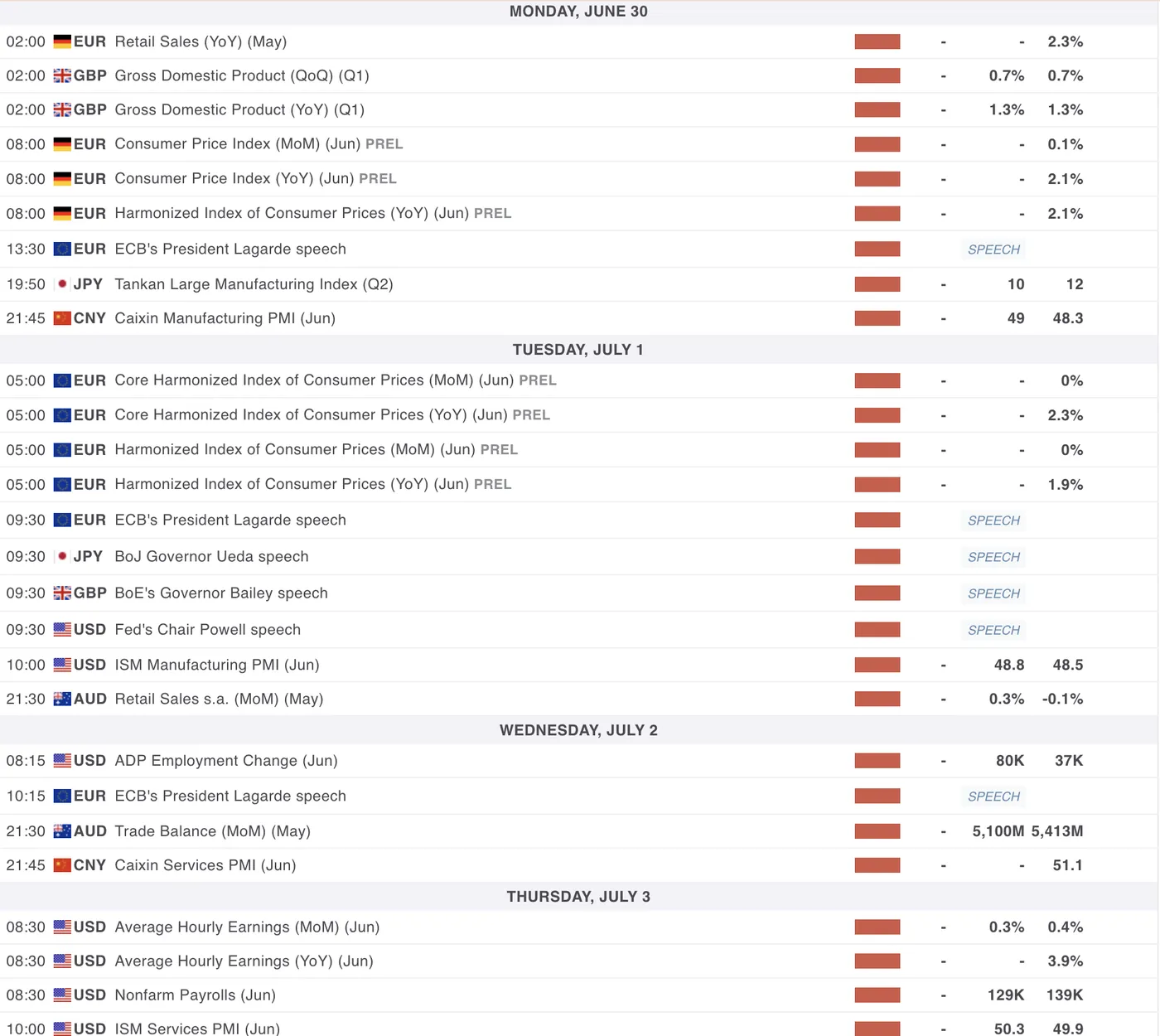Click the Australian flag beside Retail Sales s.a.
This screenshot has height=1036, width=1160.
click(x=62, y=699)
